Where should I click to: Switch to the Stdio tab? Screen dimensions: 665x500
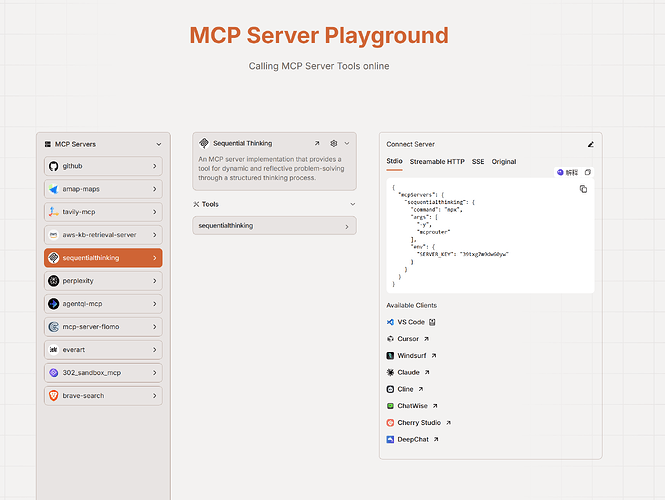[x=394, y=161]
